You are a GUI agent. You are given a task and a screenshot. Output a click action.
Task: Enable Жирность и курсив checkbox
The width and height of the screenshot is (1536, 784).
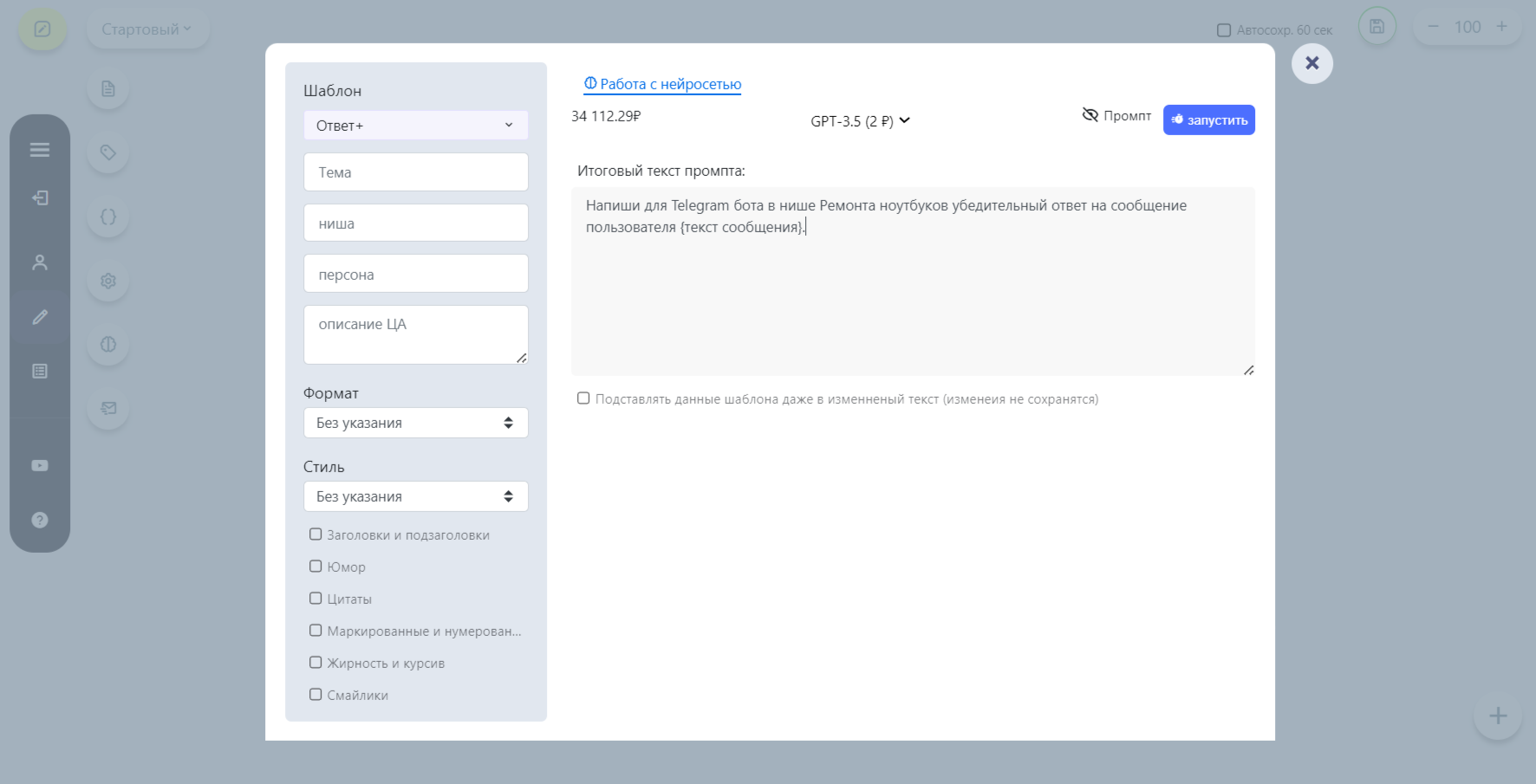316,663
